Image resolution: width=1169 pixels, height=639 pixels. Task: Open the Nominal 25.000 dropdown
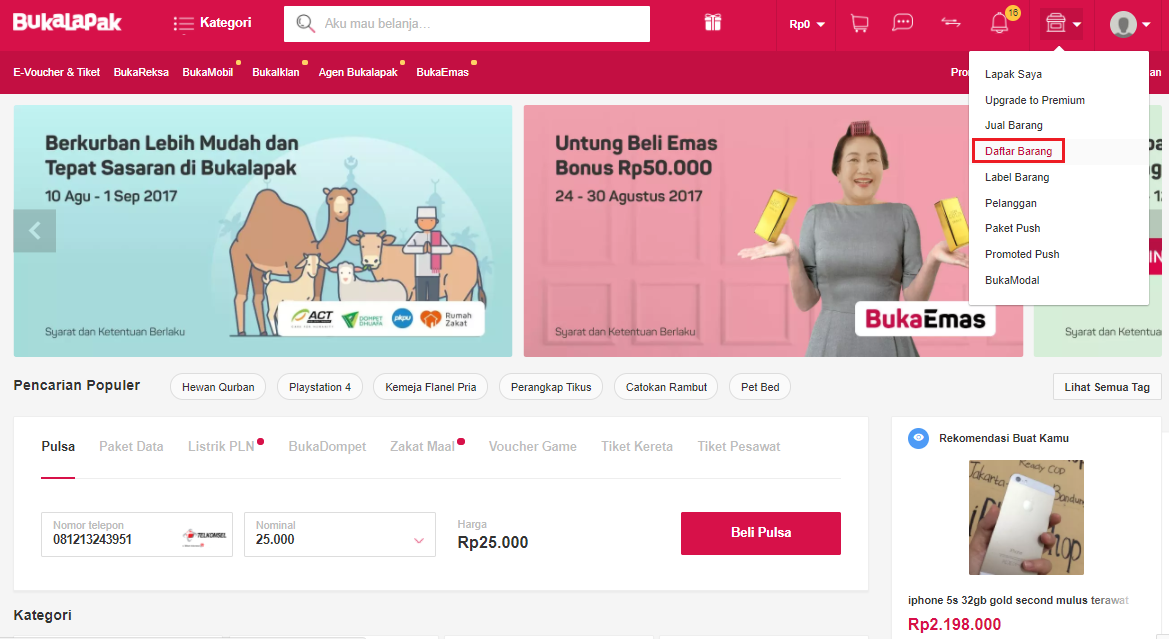click(340, 534)
